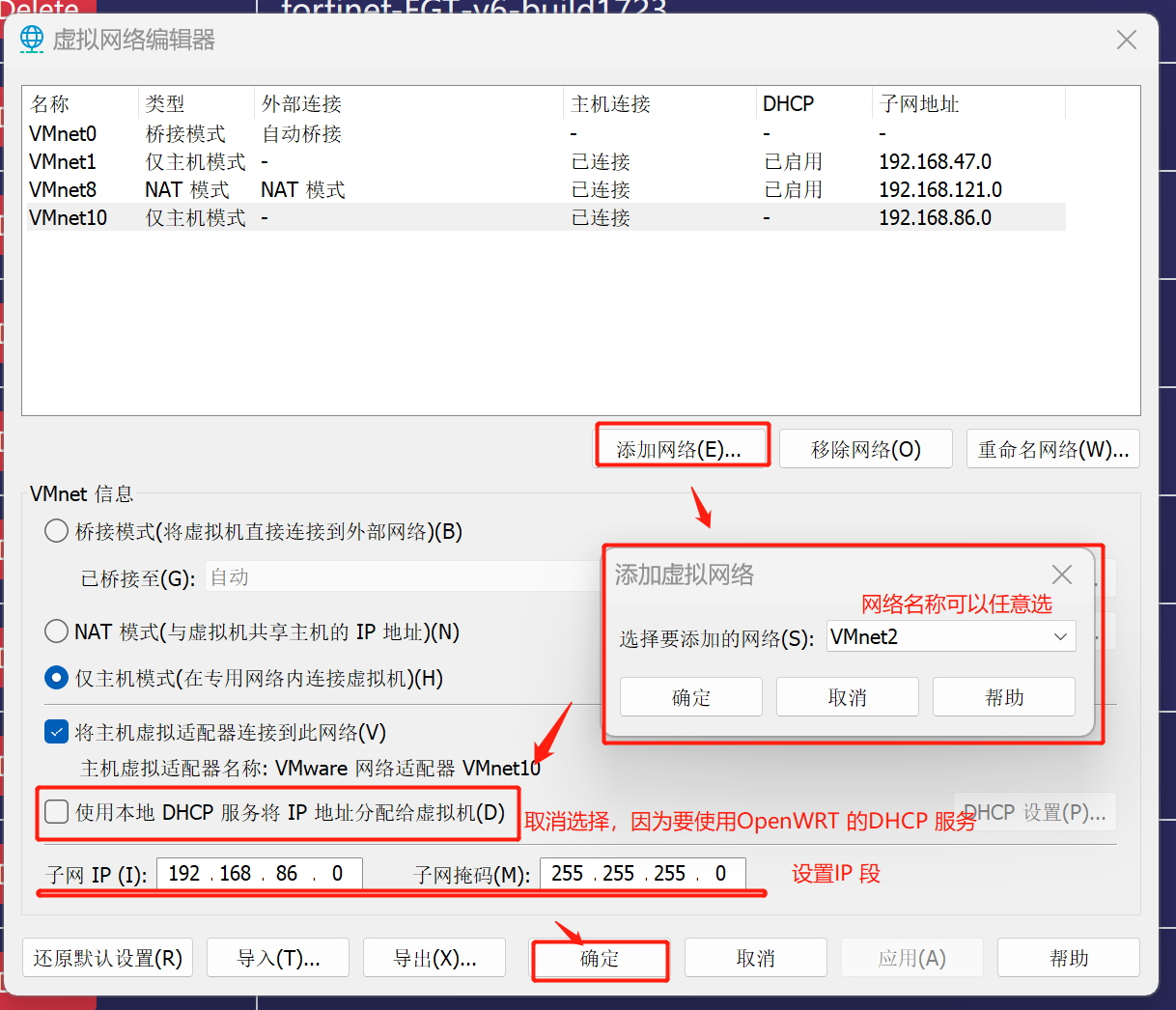Click the 子网地址 column header
The height and width of the screenshot is (1010, 1176).
tap(969, 103)
